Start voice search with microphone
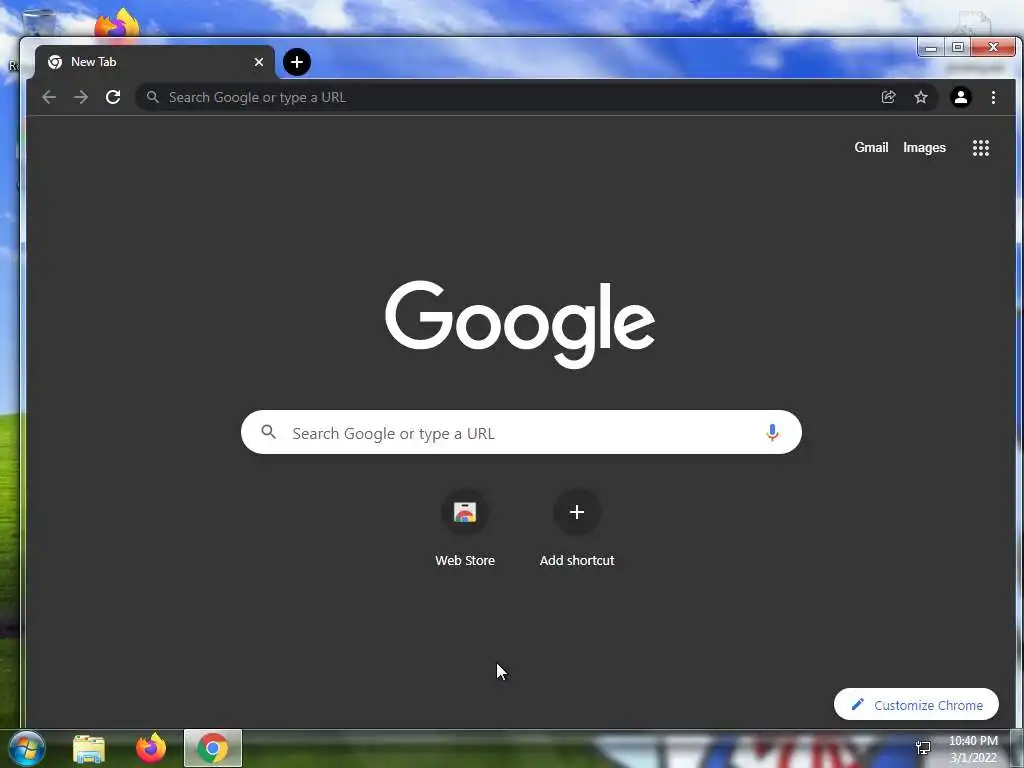1024x768 pixels. (772, 432)
